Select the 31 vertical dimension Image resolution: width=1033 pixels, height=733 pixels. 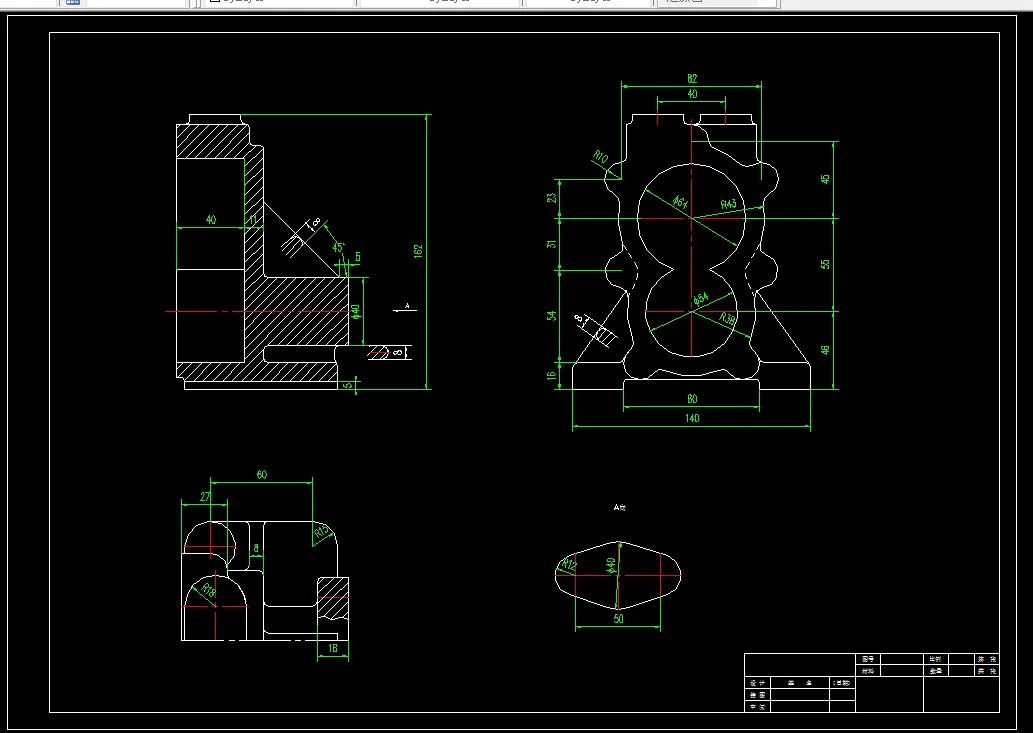[552, 244]
